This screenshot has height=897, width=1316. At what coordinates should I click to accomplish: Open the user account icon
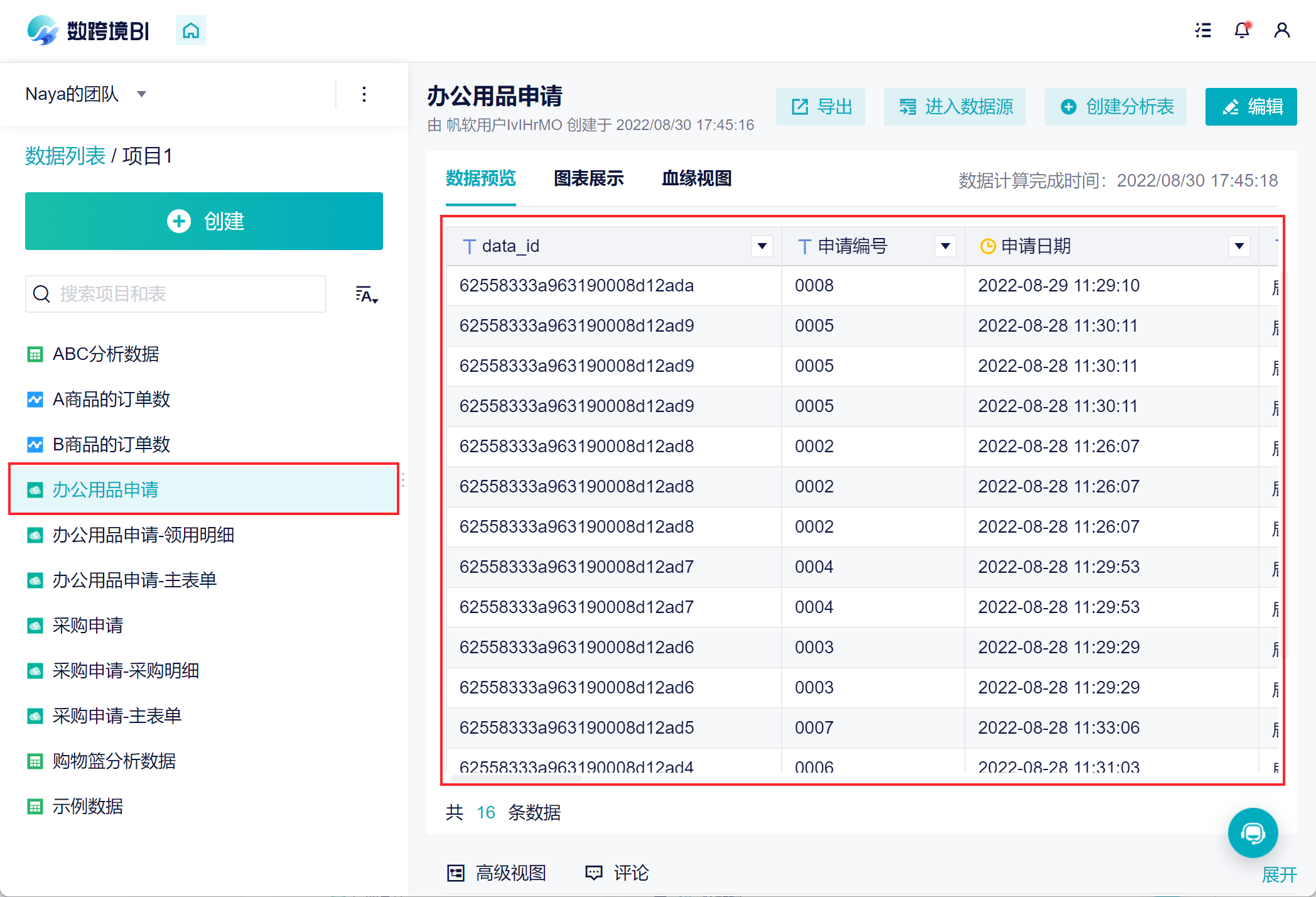point(1281,30)
